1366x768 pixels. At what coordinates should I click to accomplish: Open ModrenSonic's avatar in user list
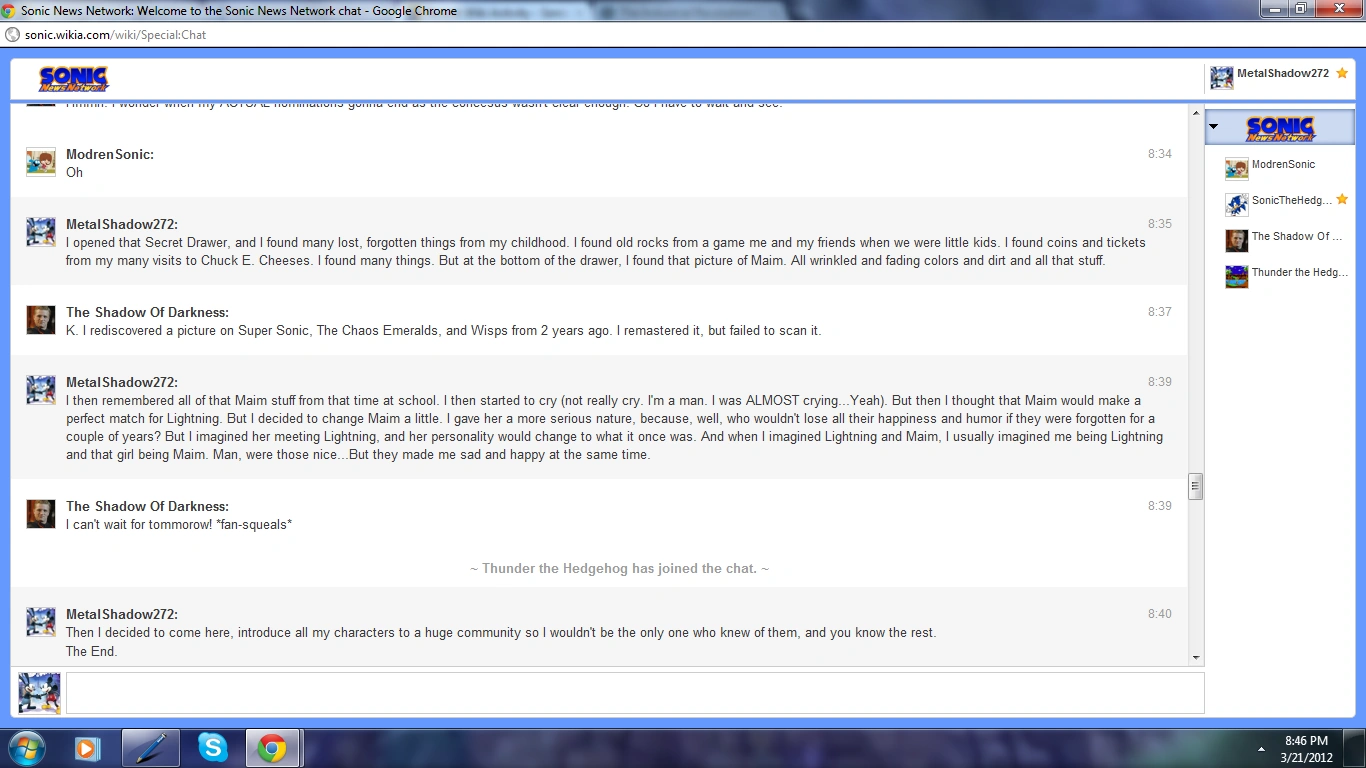point(1237,168)
